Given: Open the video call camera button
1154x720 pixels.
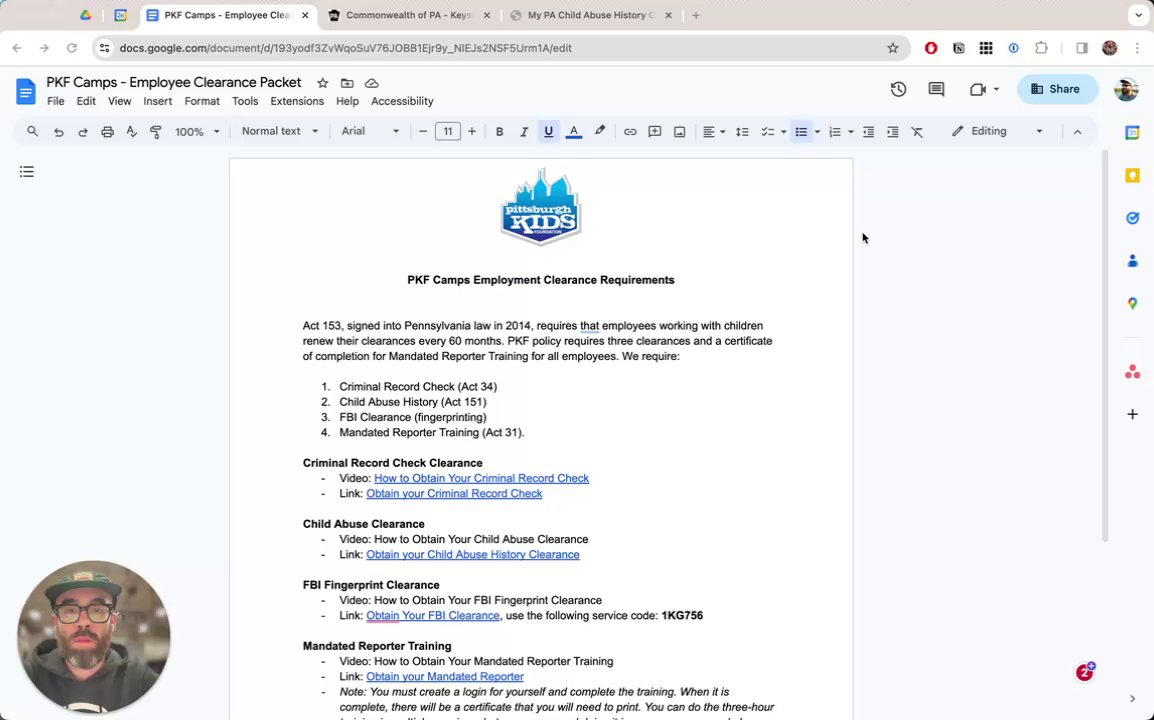Looking at the screenshot, I should click(984, 89).
